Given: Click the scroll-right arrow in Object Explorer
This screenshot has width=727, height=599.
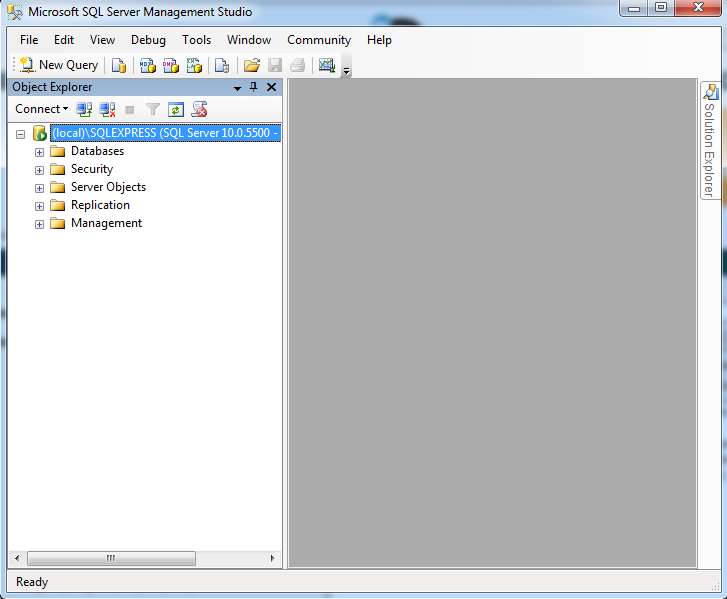Looking at the screenshot, I should (273, 558).
